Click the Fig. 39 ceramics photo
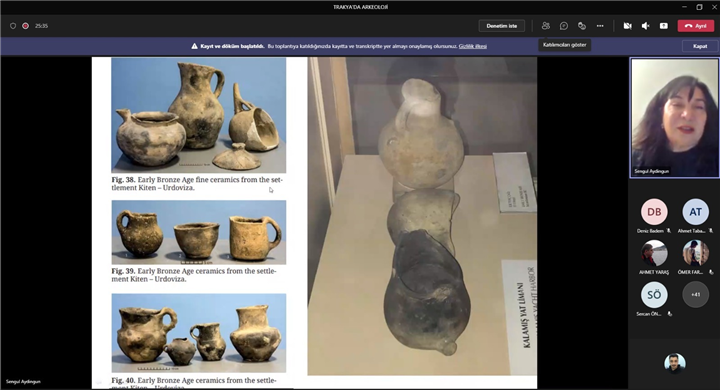The height and width of the screenshot is (390, 720). (198, 232)
